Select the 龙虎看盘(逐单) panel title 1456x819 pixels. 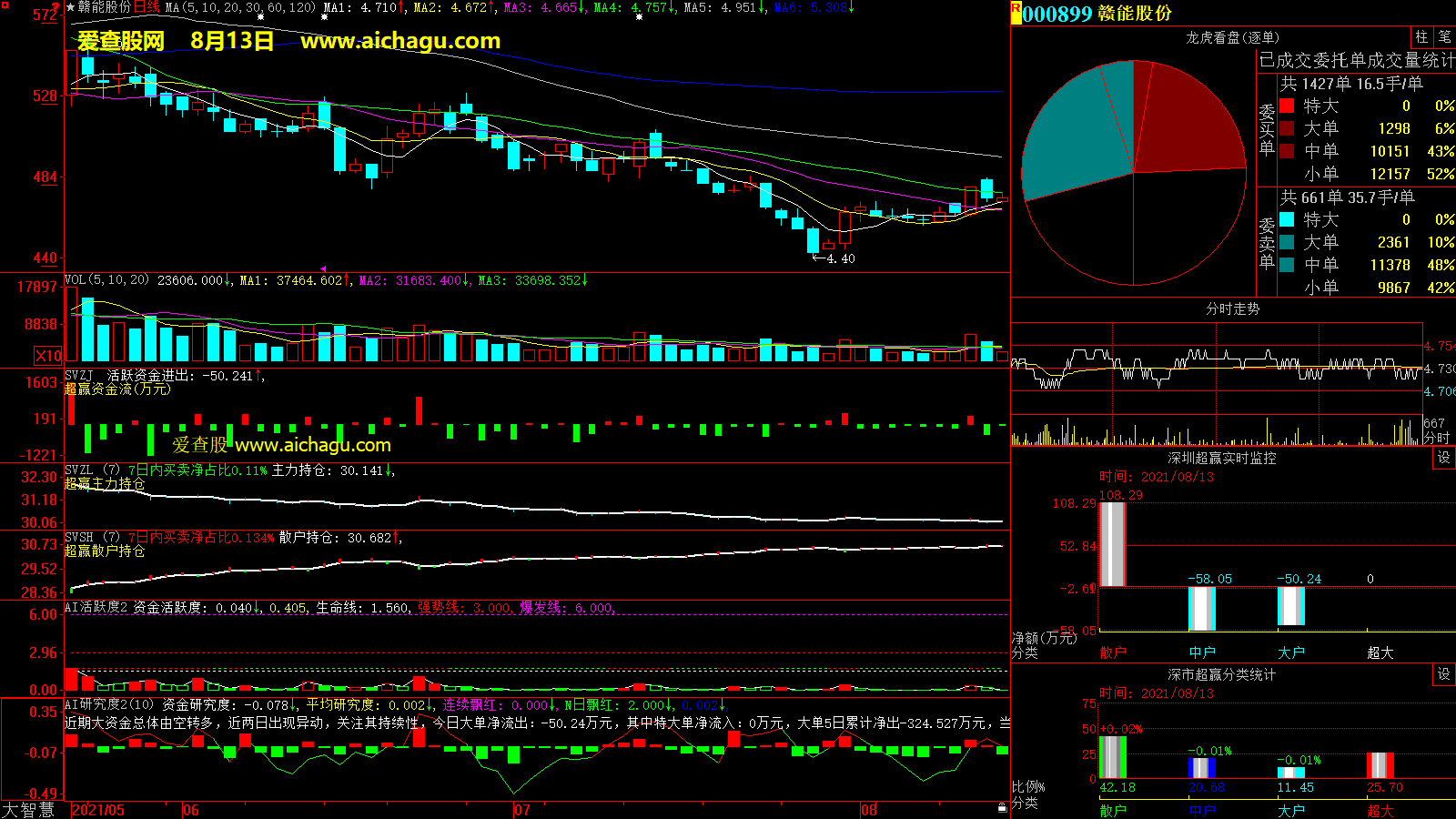[x=1232, y=37]
